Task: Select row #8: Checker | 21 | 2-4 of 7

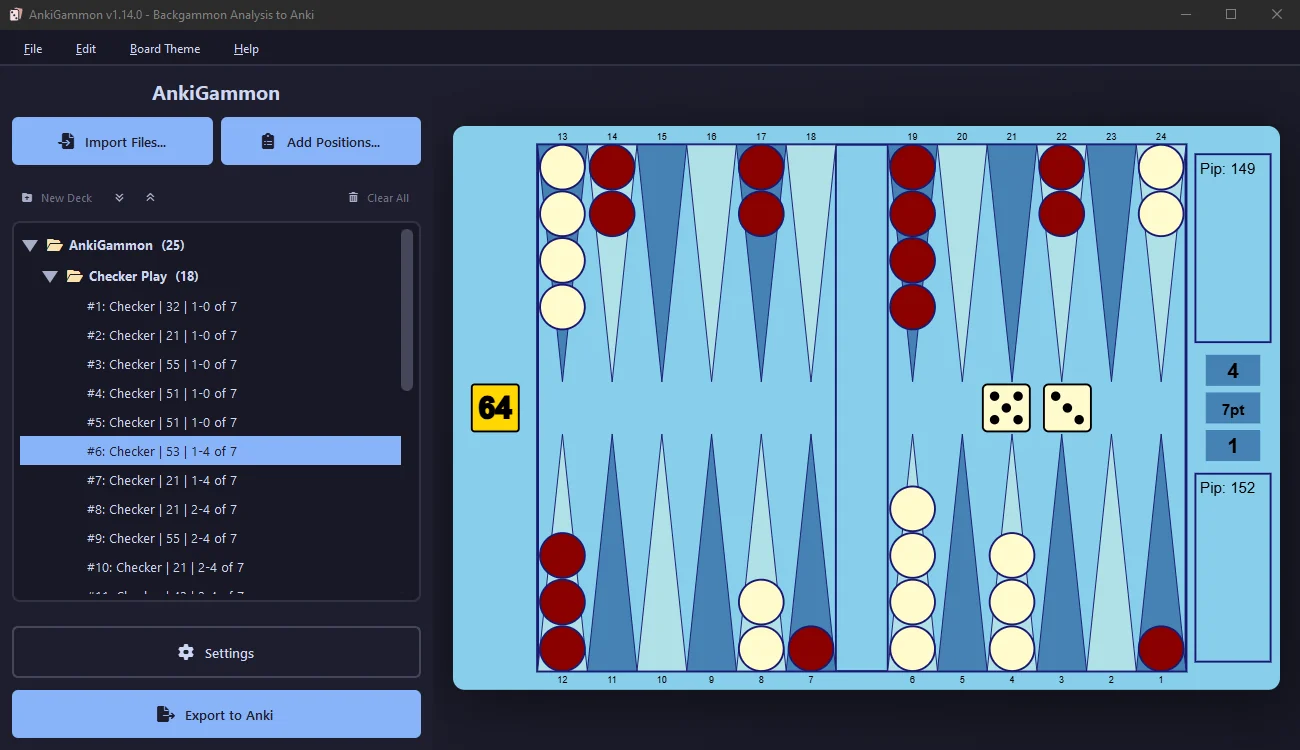Action: point(210,509)
